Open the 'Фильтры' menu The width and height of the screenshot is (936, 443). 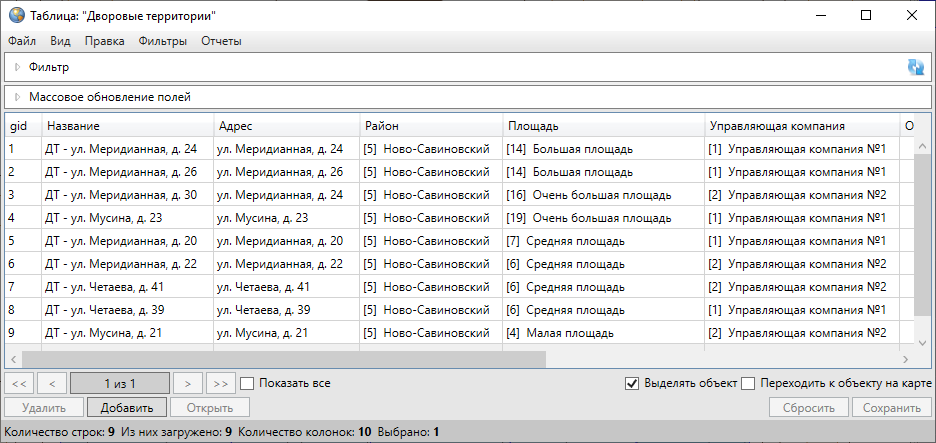163,41
